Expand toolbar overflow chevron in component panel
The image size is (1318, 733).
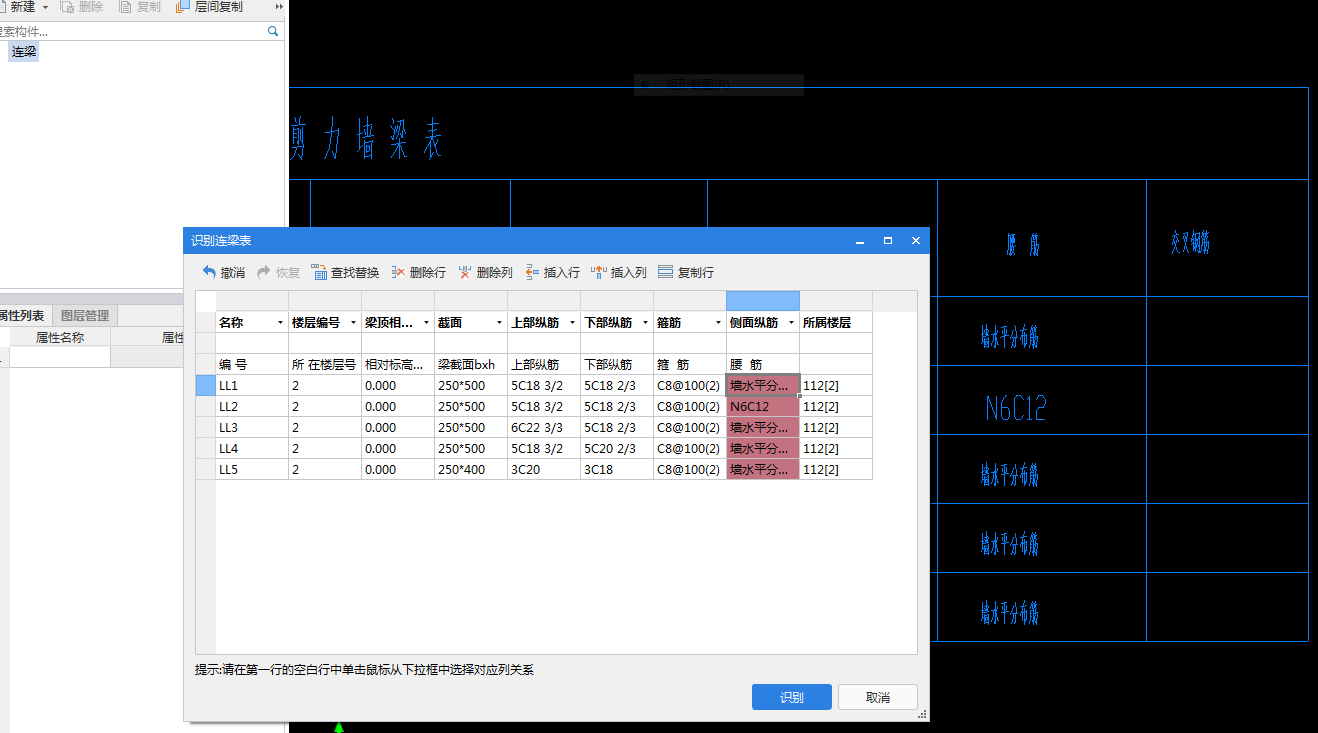(x=279, y=7)
